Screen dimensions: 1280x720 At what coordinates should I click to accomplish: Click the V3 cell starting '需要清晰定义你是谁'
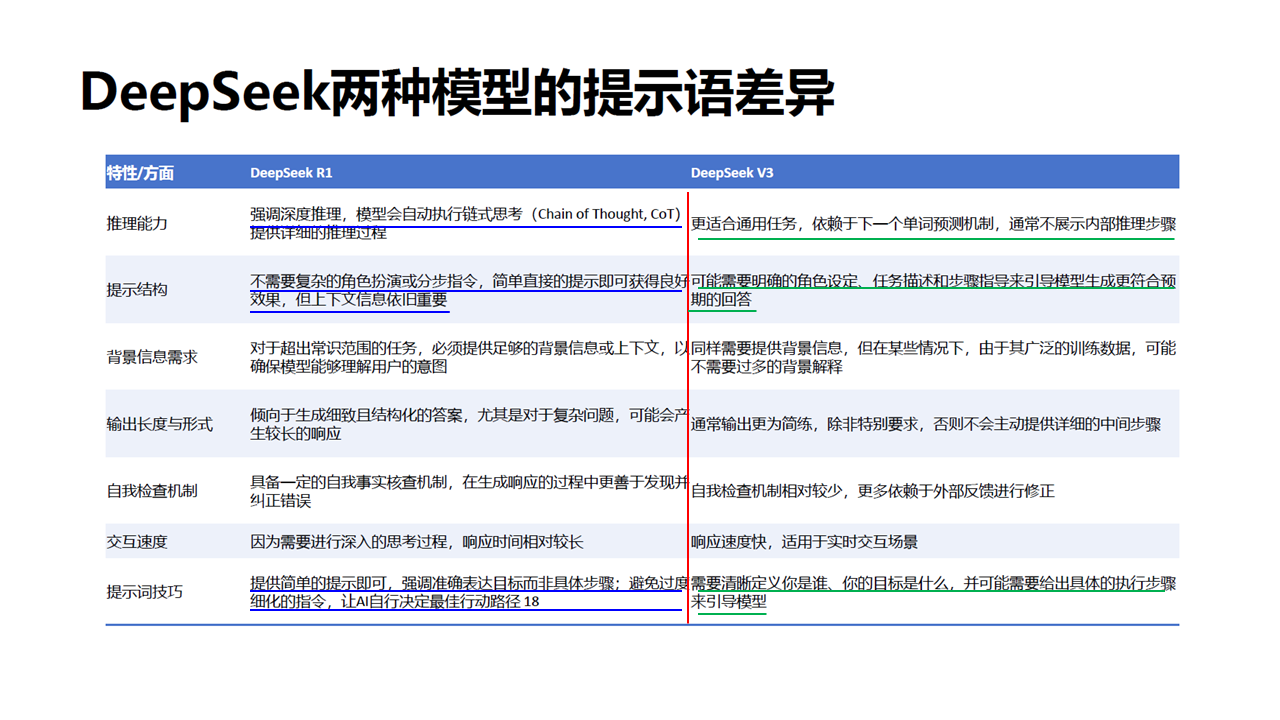933,592
